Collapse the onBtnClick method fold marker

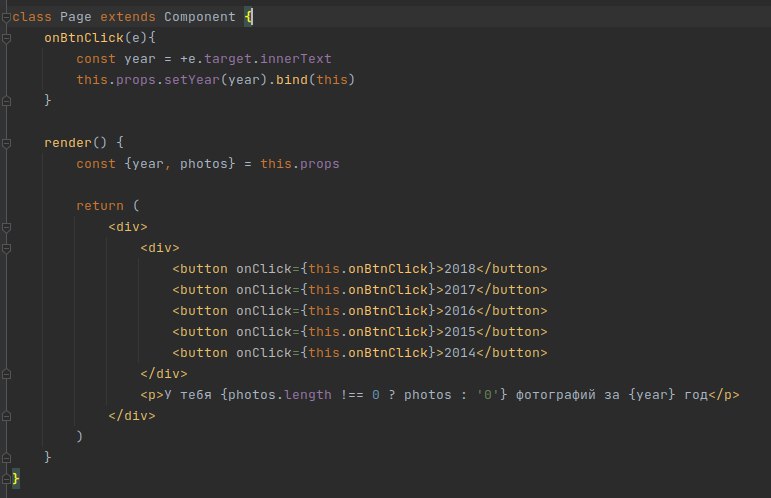[6, 38]
